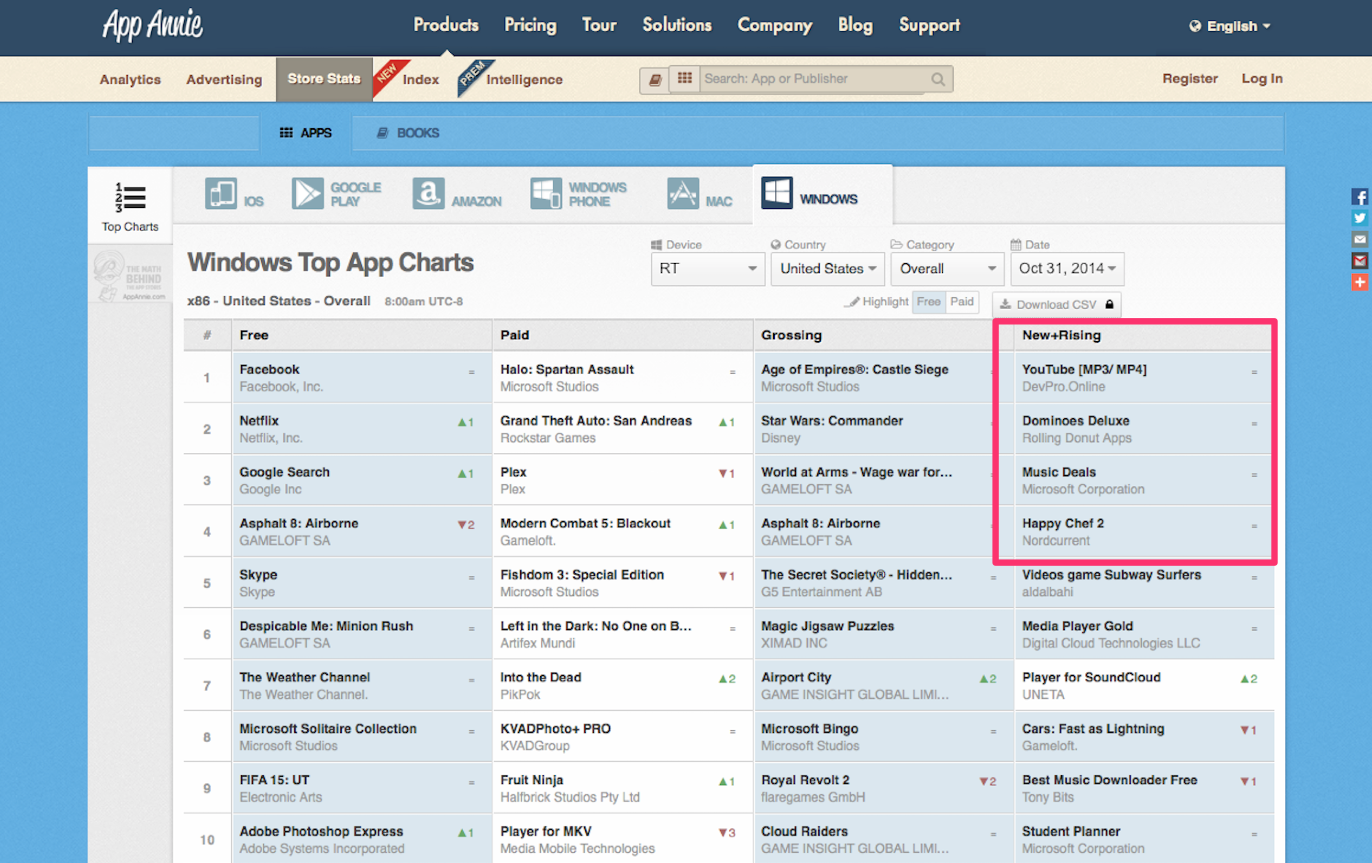Open Netflix app in Free chart
Image resolution: width=1372 pixels, height=863 pixels.
[x=259, y=421]
